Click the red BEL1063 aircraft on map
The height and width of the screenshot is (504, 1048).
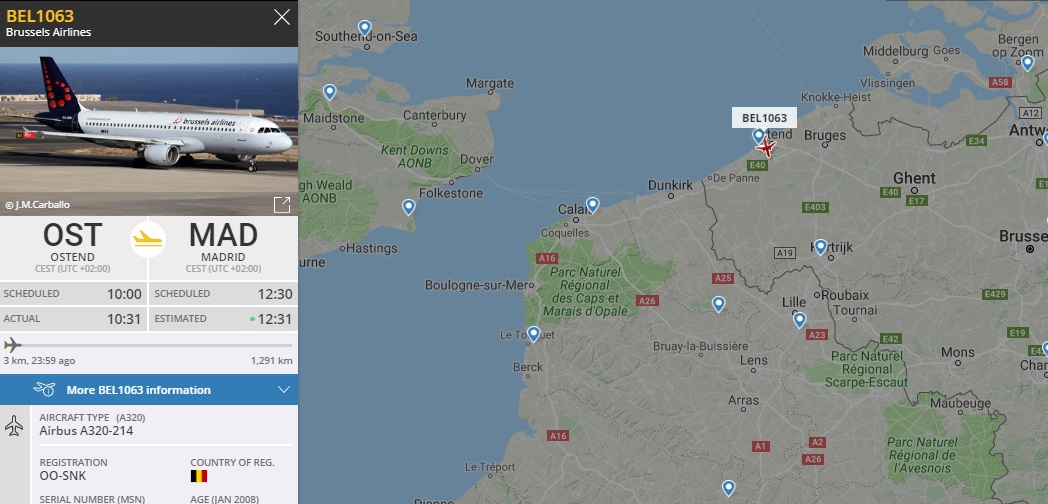click(x=767, y=148)
